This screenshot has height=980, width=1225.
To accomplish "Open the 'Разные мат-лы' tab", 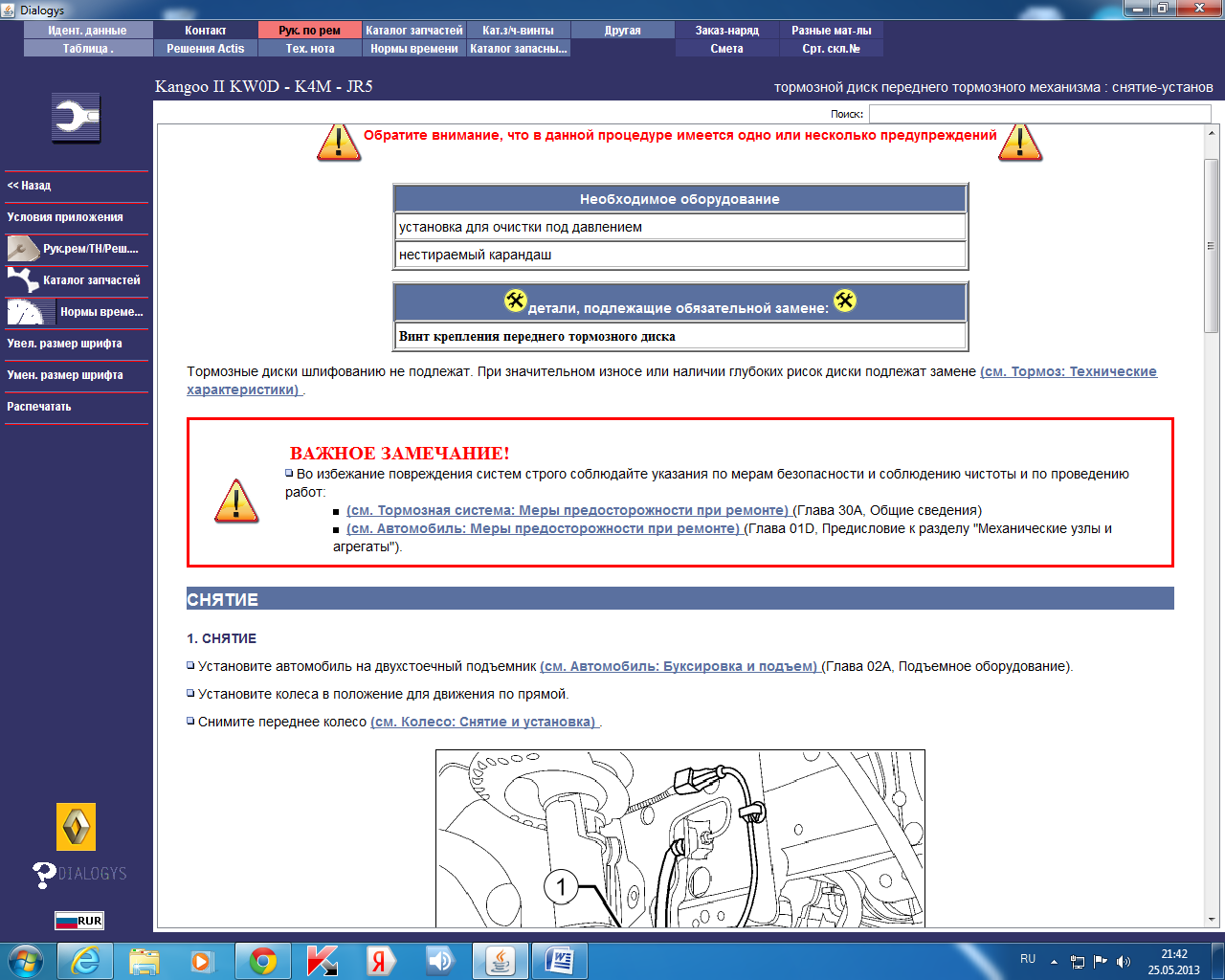I will coord(832,31).
